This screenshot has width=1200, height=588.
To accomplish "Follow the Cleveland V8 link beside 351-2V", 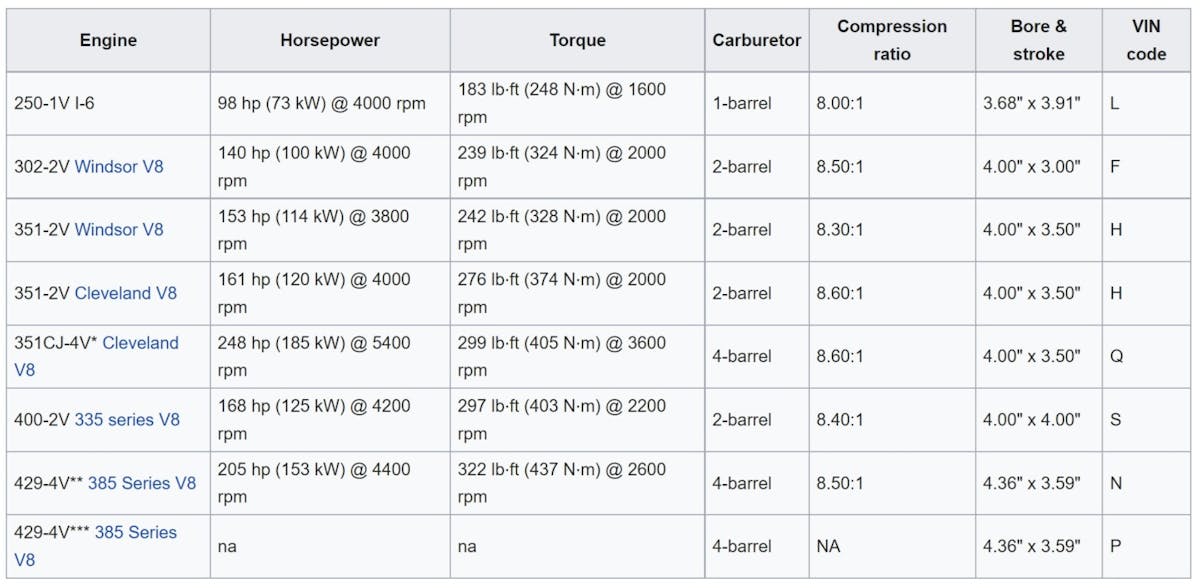I will pyautogui.click(x=126, y=293).
